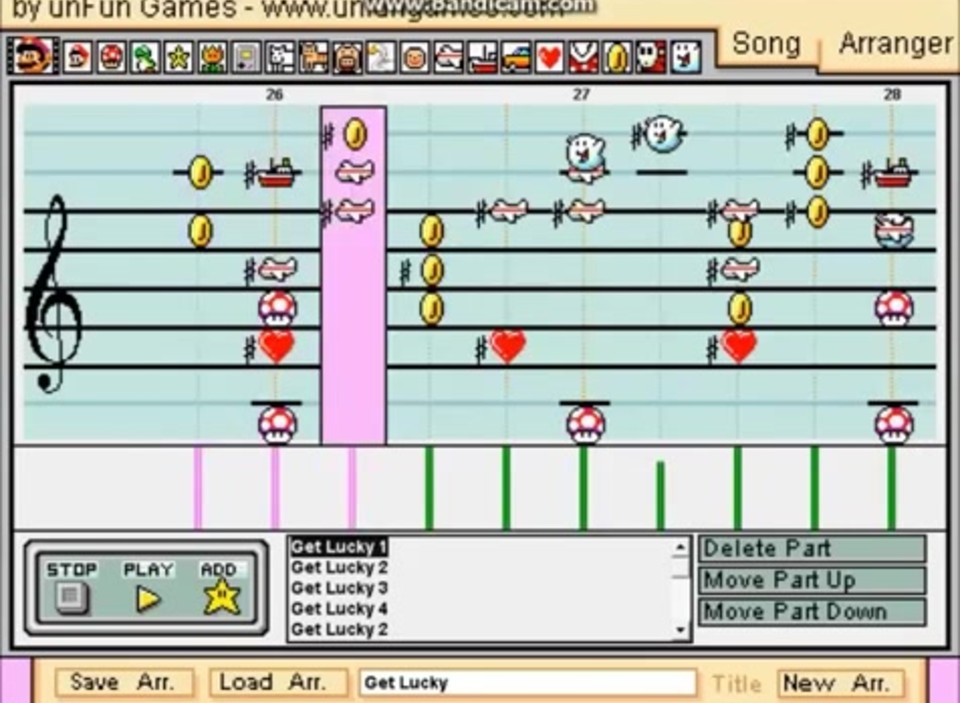Viewport: 960px width, 703px height.
Task: Adjust green volume bar under measure 27
Action: tap(583, 487)
